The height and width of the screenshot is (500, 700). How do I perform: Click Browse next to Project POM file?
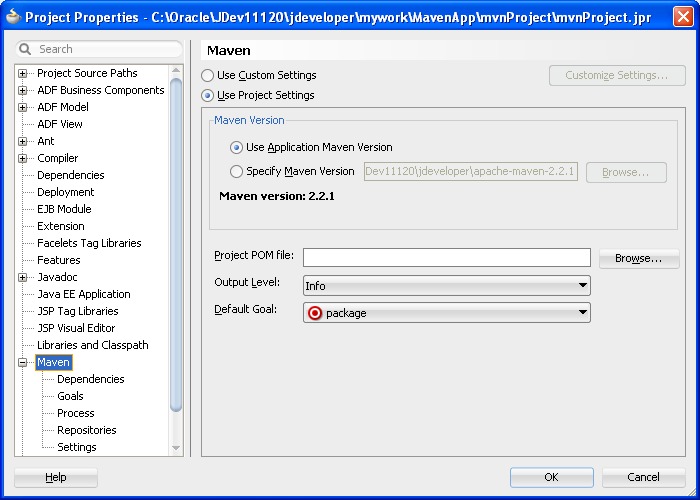click(x=639, y=258)
